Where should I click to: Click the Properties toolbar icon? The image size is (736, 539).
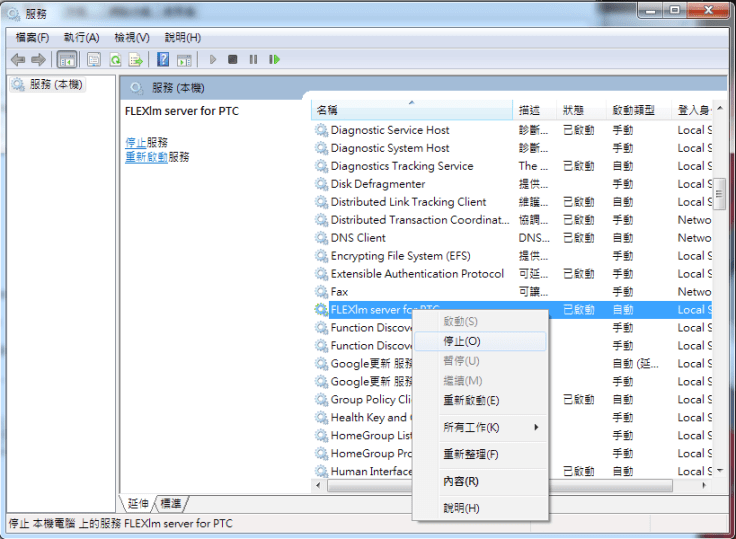pos(94,60)
